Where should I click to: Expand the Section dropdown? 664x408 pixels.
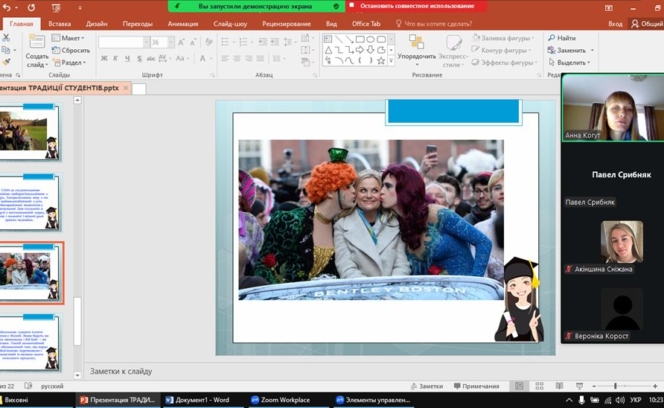click(x=72, y=62)
